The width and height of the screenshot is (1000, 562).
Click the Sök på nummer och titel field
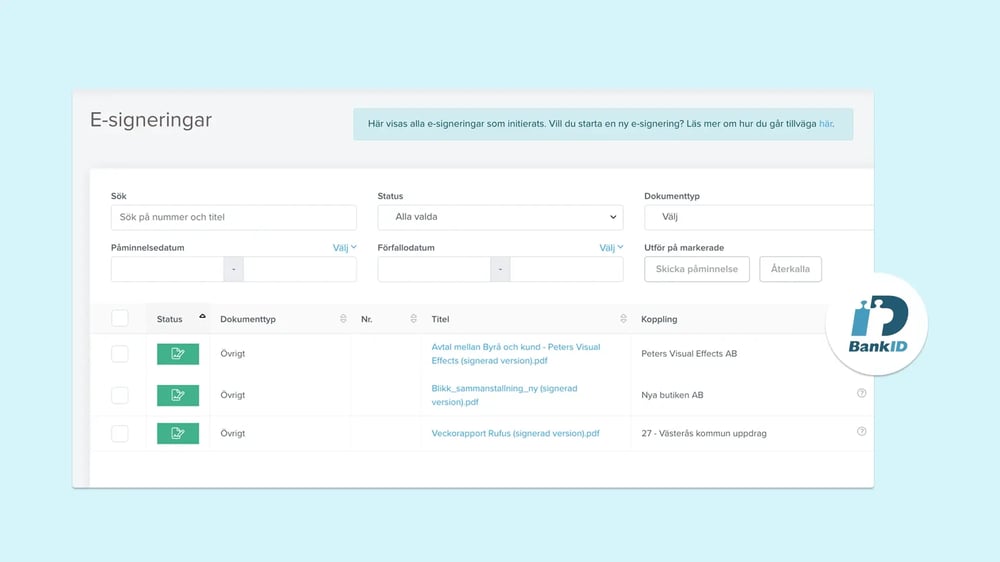click(233, 217)
